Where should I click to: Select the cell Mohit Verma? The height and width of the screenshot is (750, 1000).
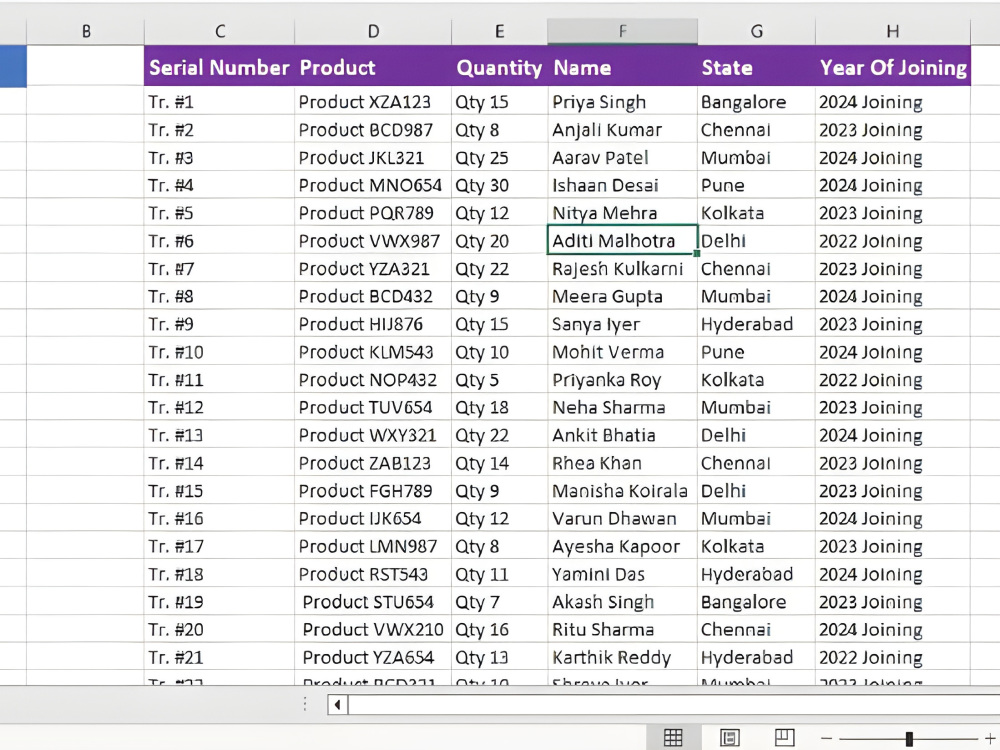tap(622, 352)
